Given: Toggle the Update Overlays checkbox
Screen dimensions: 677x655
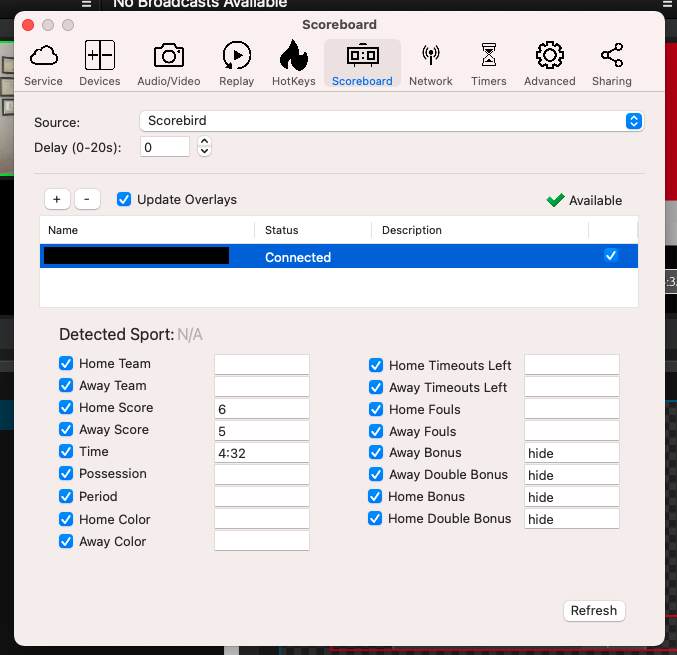Looking at the screenshot, I should point(124,199).
